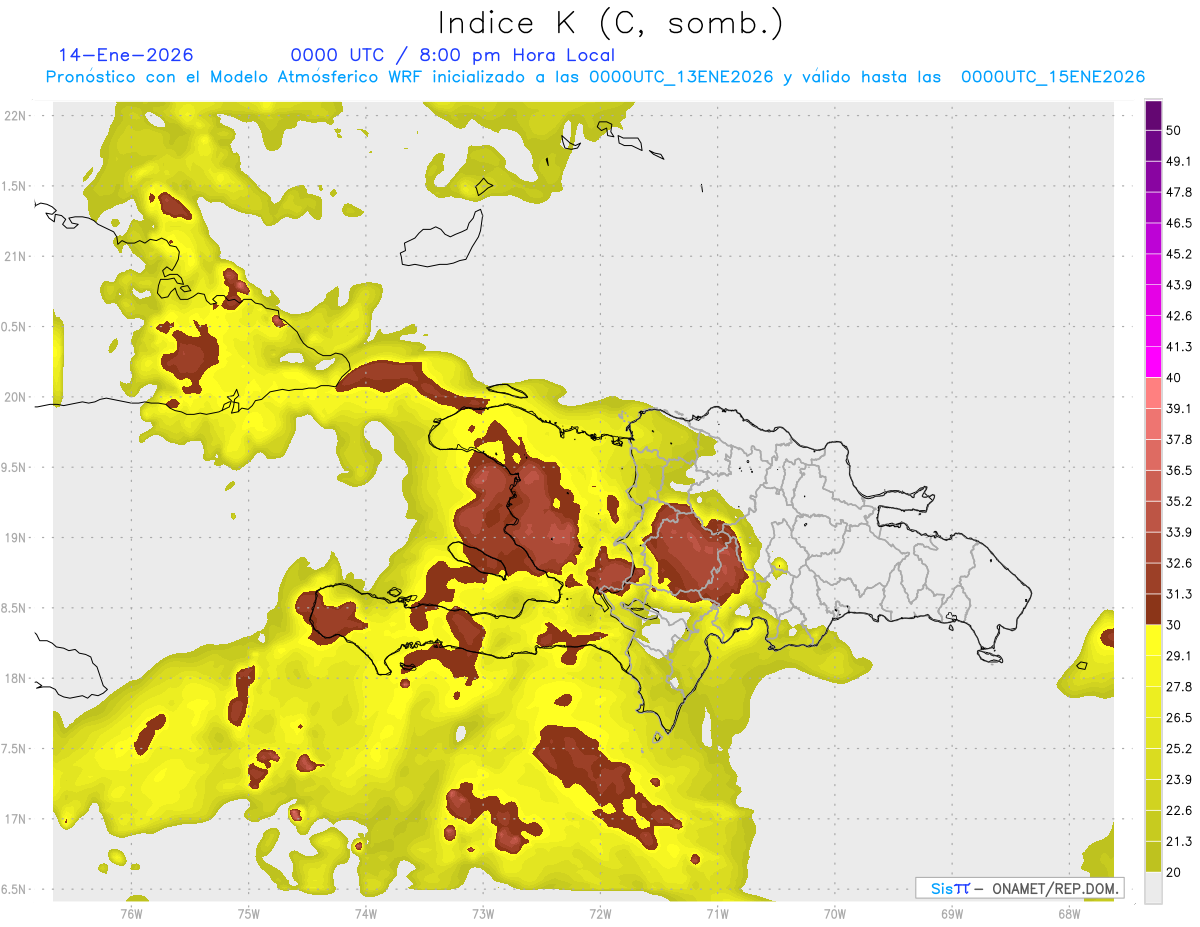Click the "17N" latitude label
Image resolution: width=1200 pixels, height=927 pixels.
[x=15, y=819]
